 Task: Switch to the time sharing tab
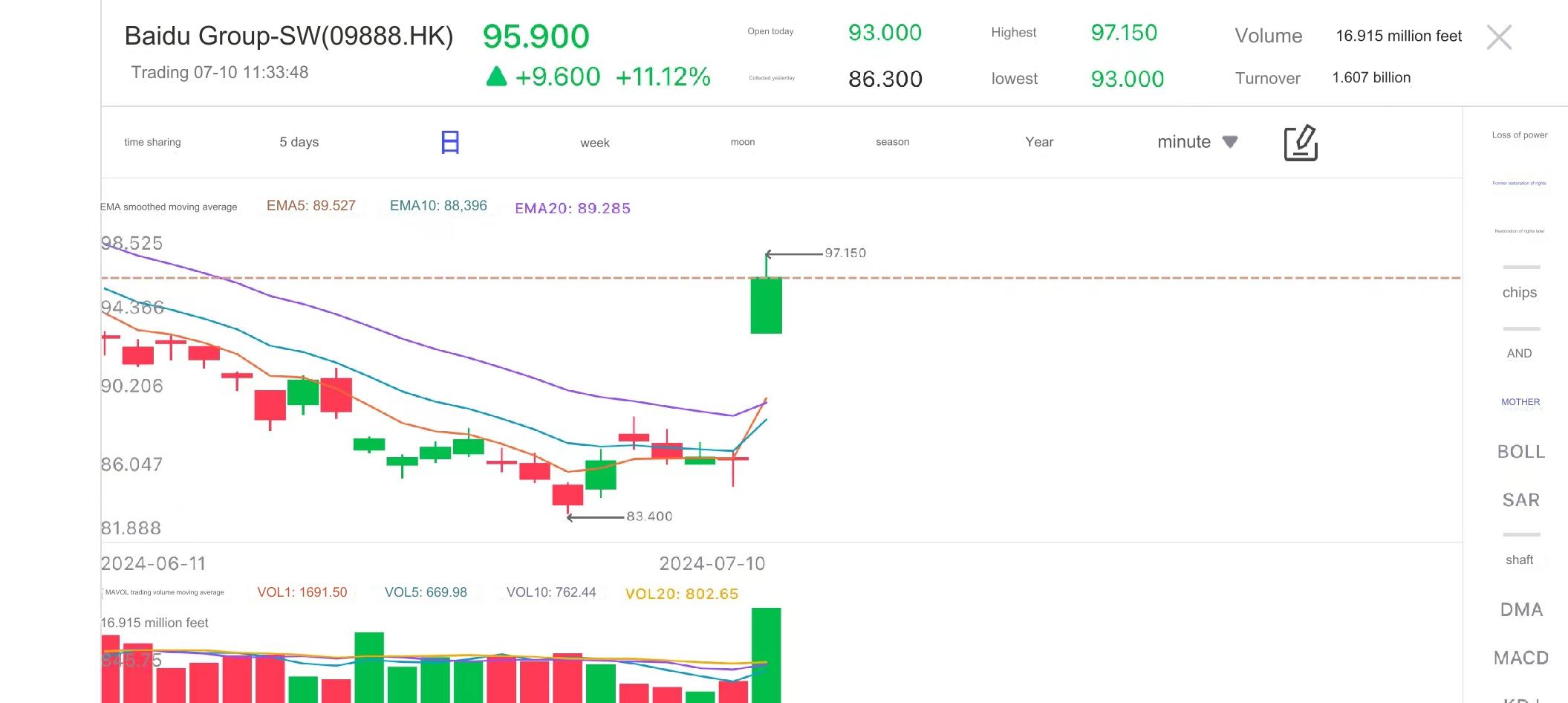(152, 142)
